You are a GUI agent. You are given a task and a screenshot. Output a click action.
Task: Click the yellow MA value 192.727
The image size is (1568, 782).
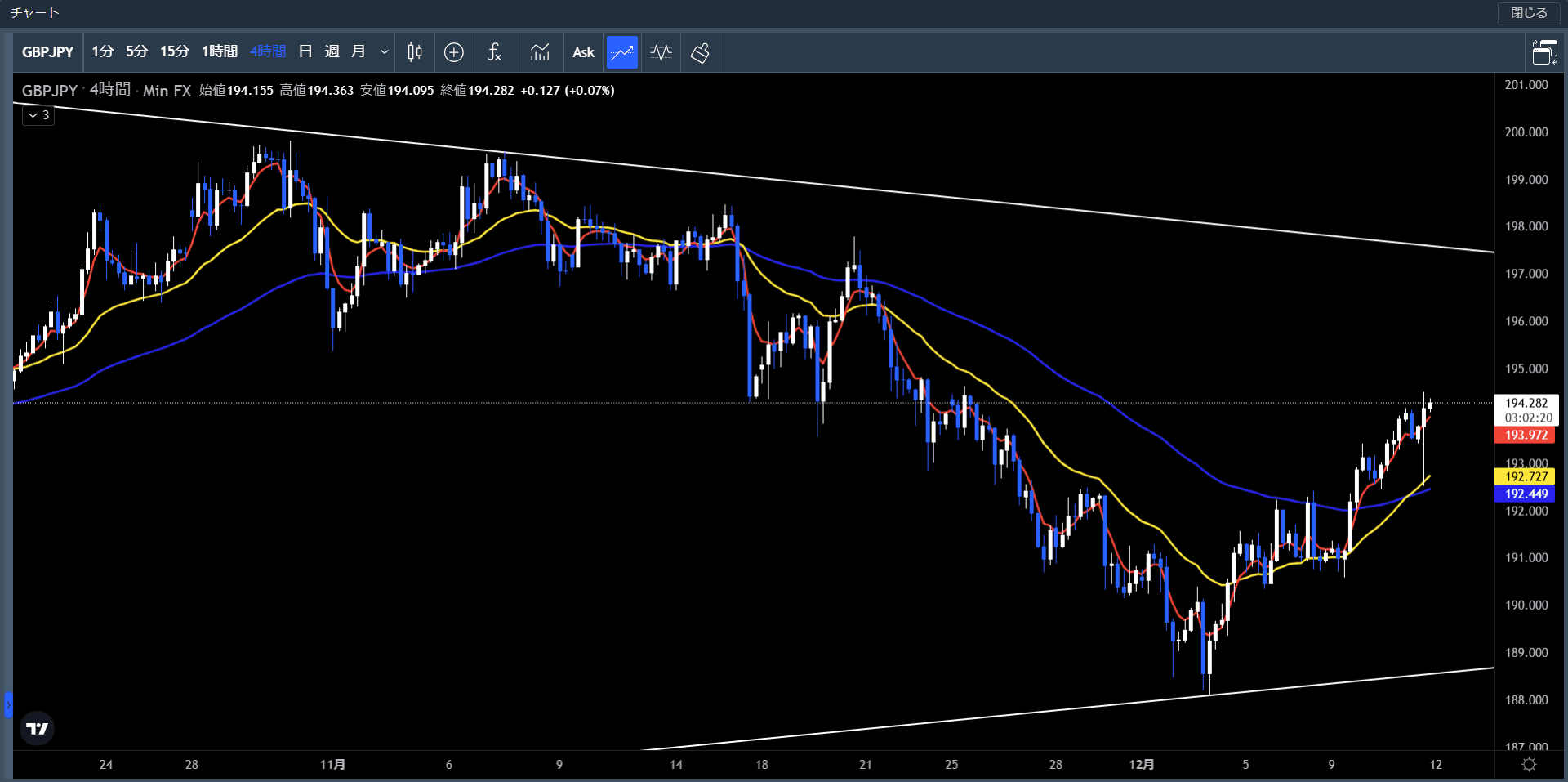[x=1525, y=476]
